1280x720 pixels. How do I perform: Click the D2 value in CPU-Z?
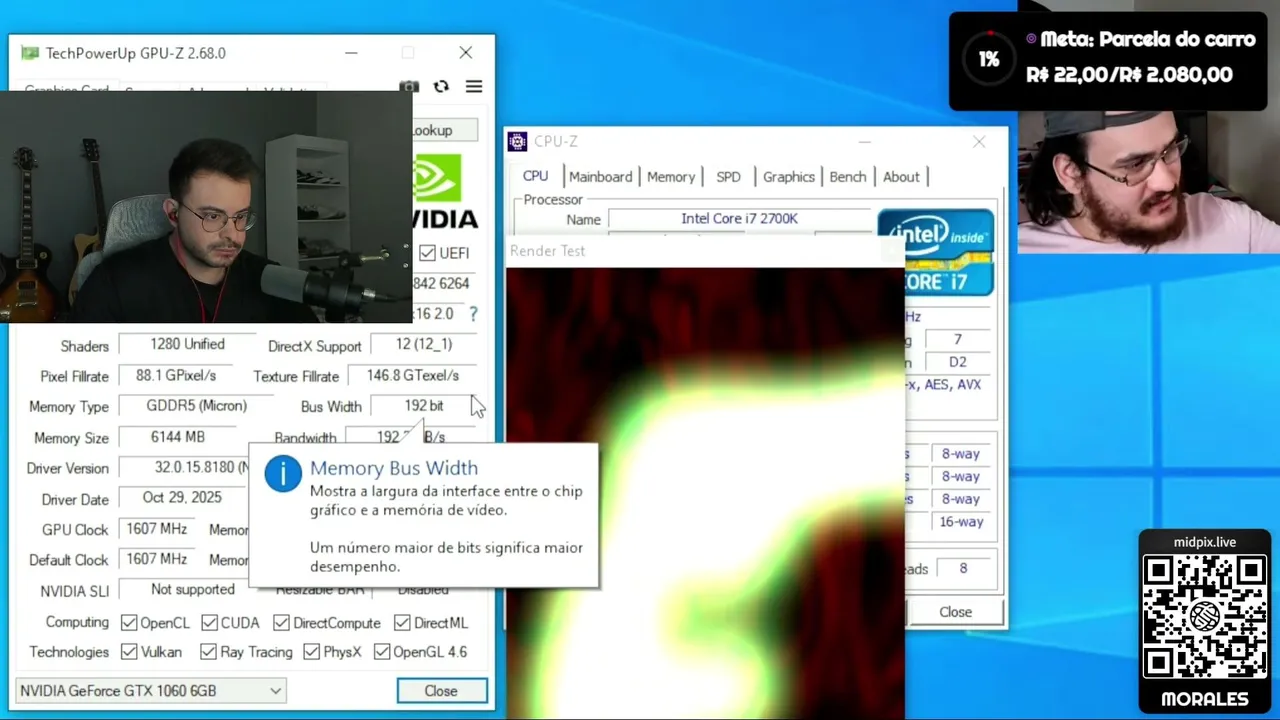point(957,362)
